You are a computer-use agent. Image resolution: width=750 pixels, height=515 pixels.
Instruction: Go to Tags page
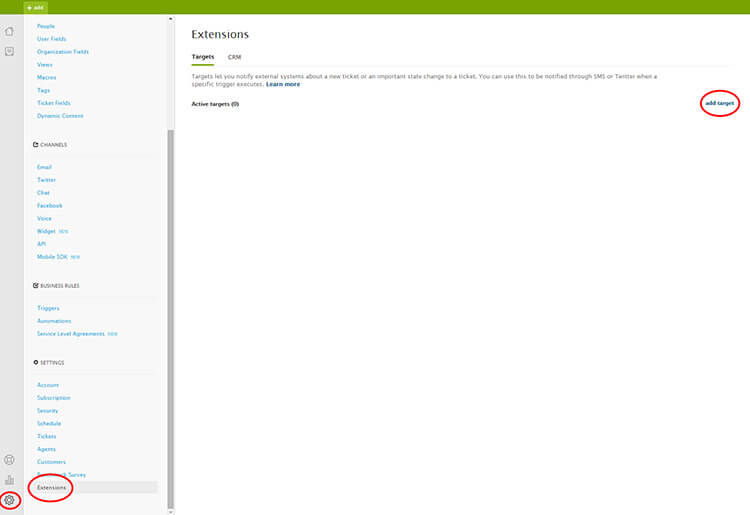pos(44,90)
